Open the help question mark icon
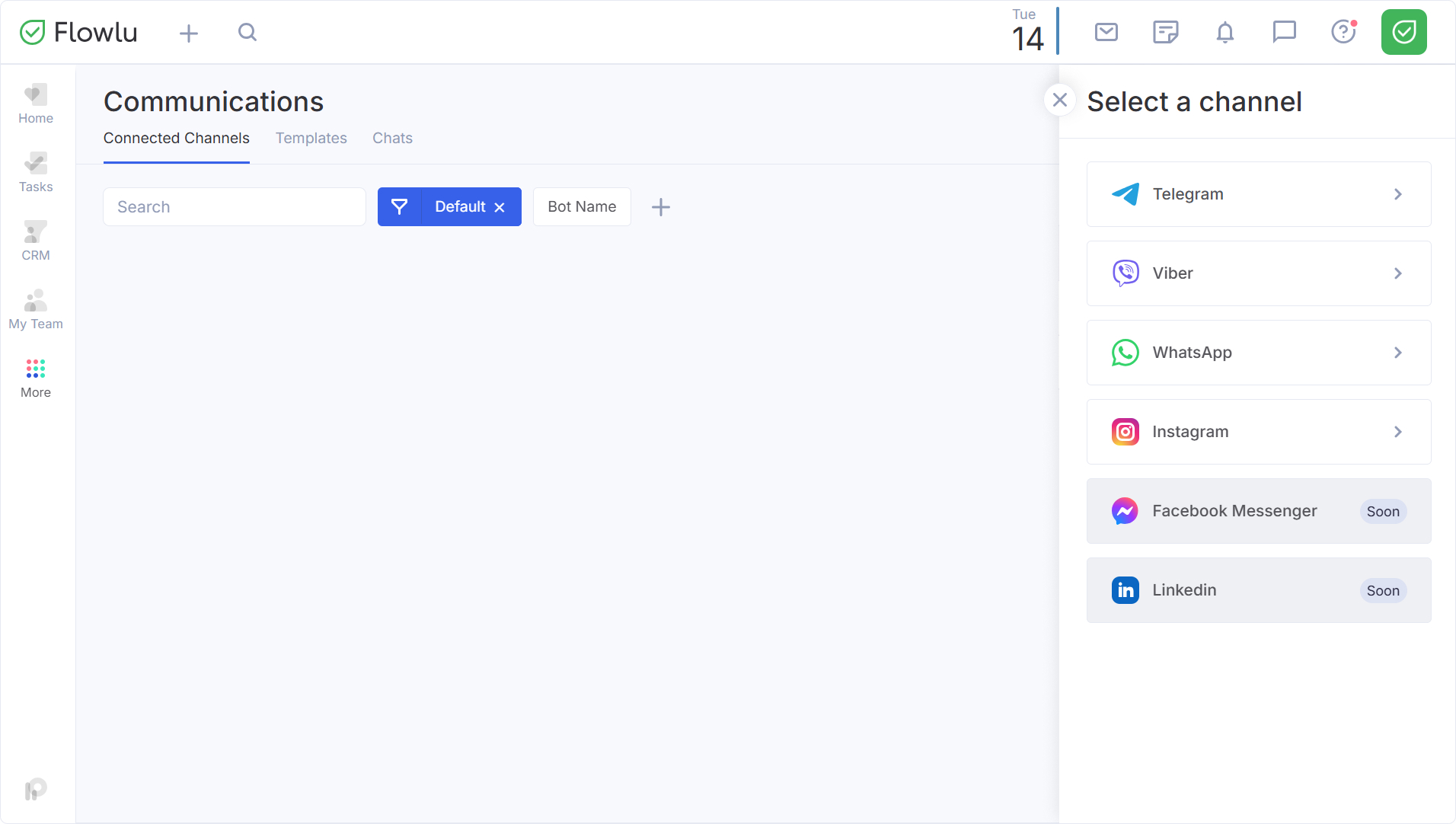1456x824 pixels. click(1343, 32)
